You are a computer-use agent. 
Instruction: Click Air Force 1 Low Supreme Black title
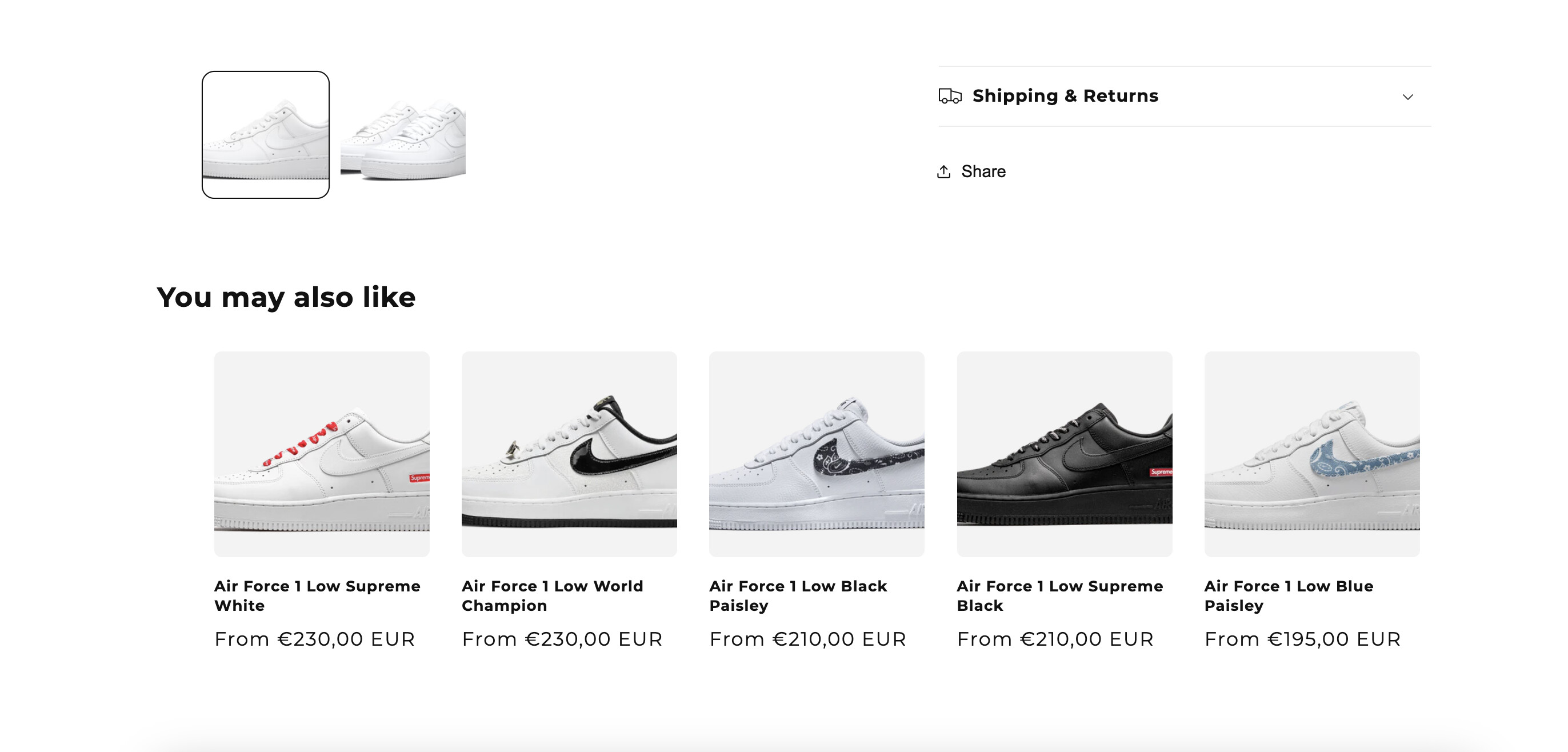coord(1060,595)
